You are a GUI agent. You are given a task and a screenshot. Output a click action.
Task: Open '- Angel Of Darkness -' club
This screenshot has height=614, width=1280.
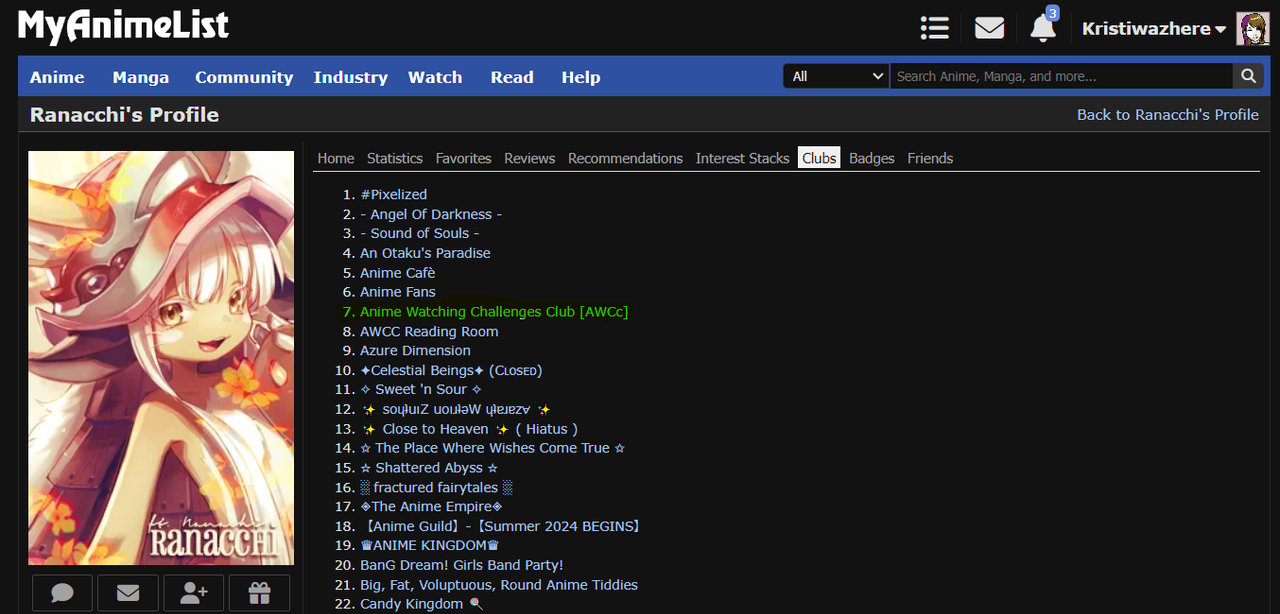point(431,214)
